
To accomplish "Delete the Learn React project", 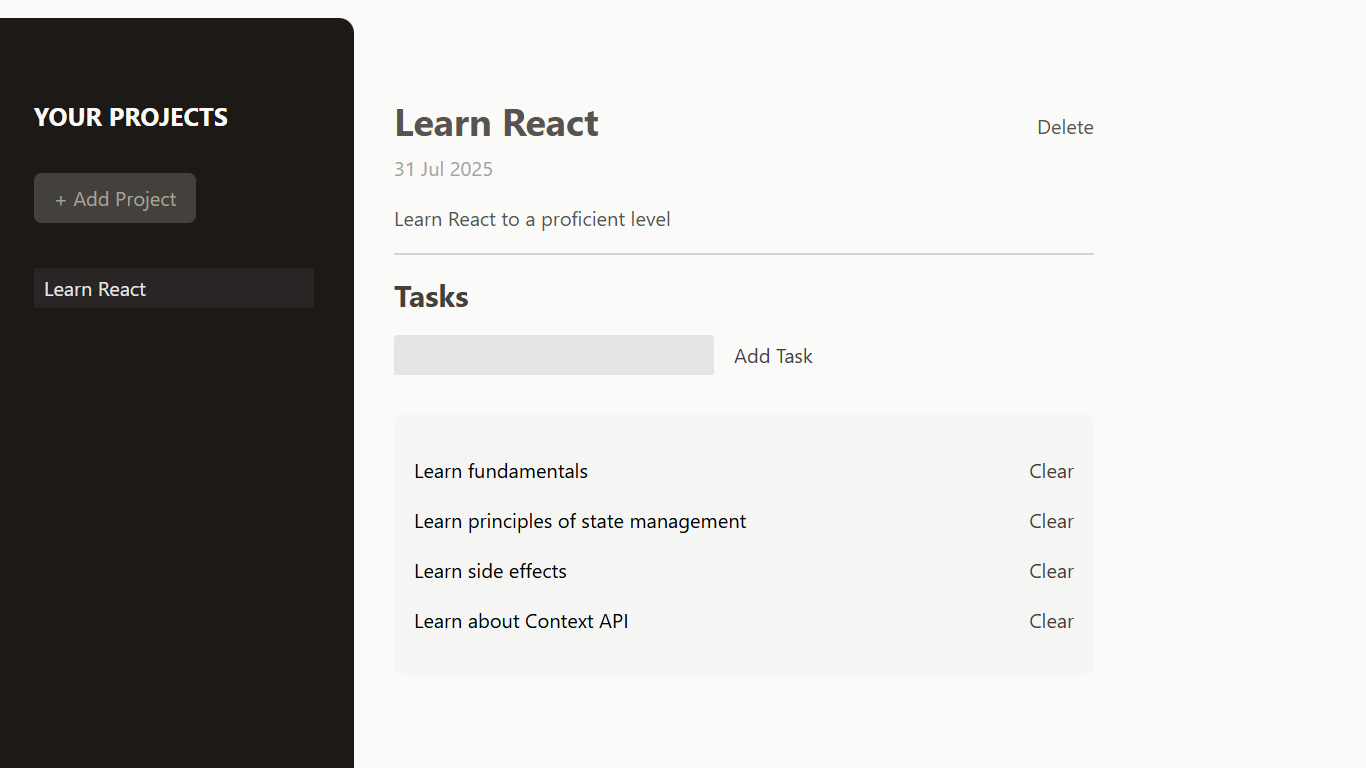I will (x=1064, y=127).
